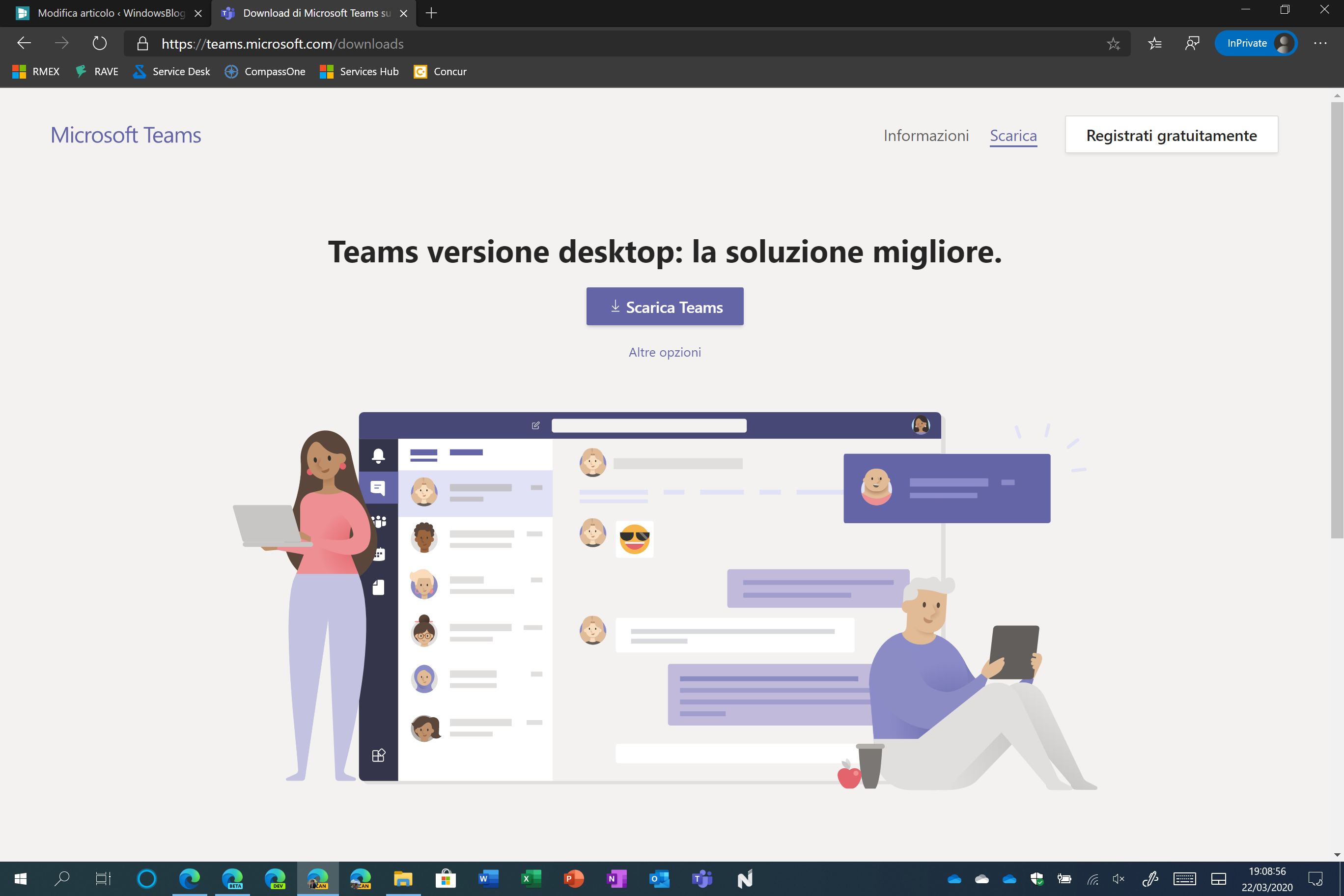Select the Scarica nav item
This screenshot has width=1344, height=896.
(x=1013, y=136)
